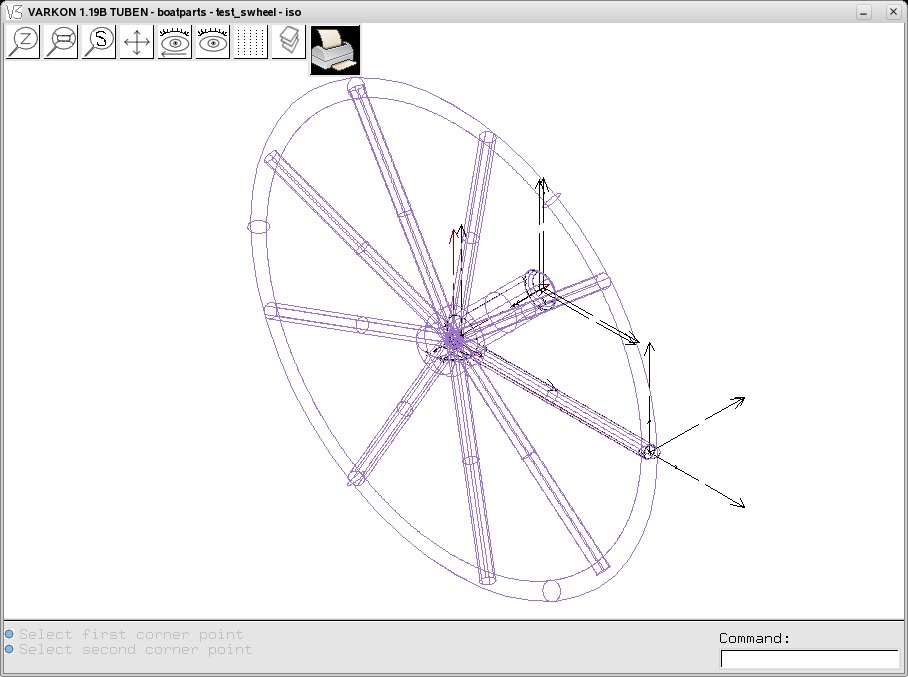Click the window title bar text
908x677 pixels.
point(164,12)
